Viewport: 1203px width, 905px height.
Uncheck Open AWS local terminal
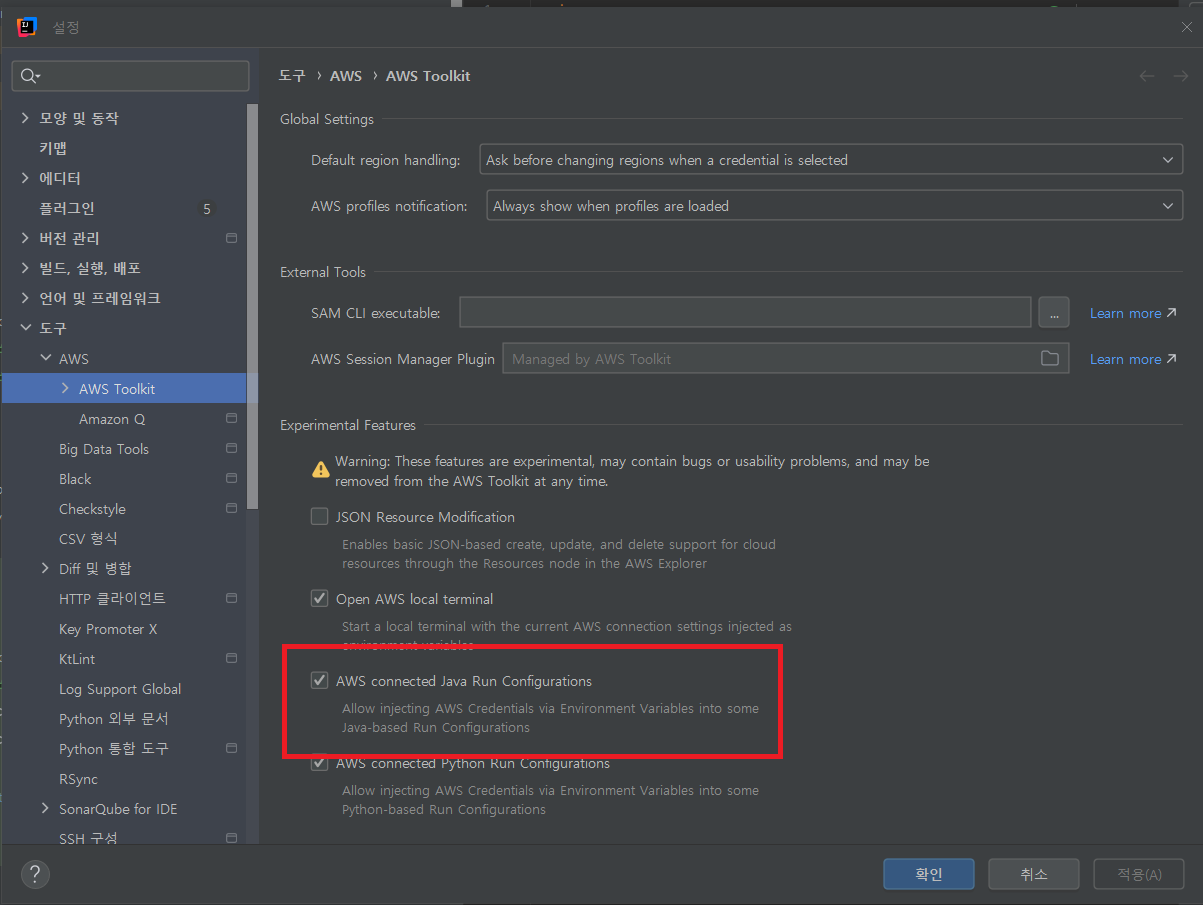tap(319, 599)
